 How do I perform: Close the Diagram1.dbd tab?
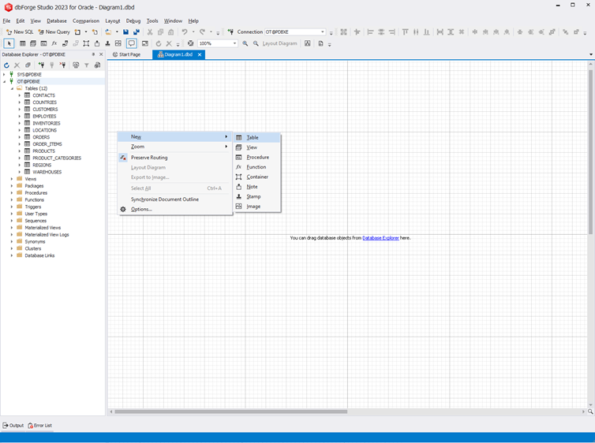200,55
